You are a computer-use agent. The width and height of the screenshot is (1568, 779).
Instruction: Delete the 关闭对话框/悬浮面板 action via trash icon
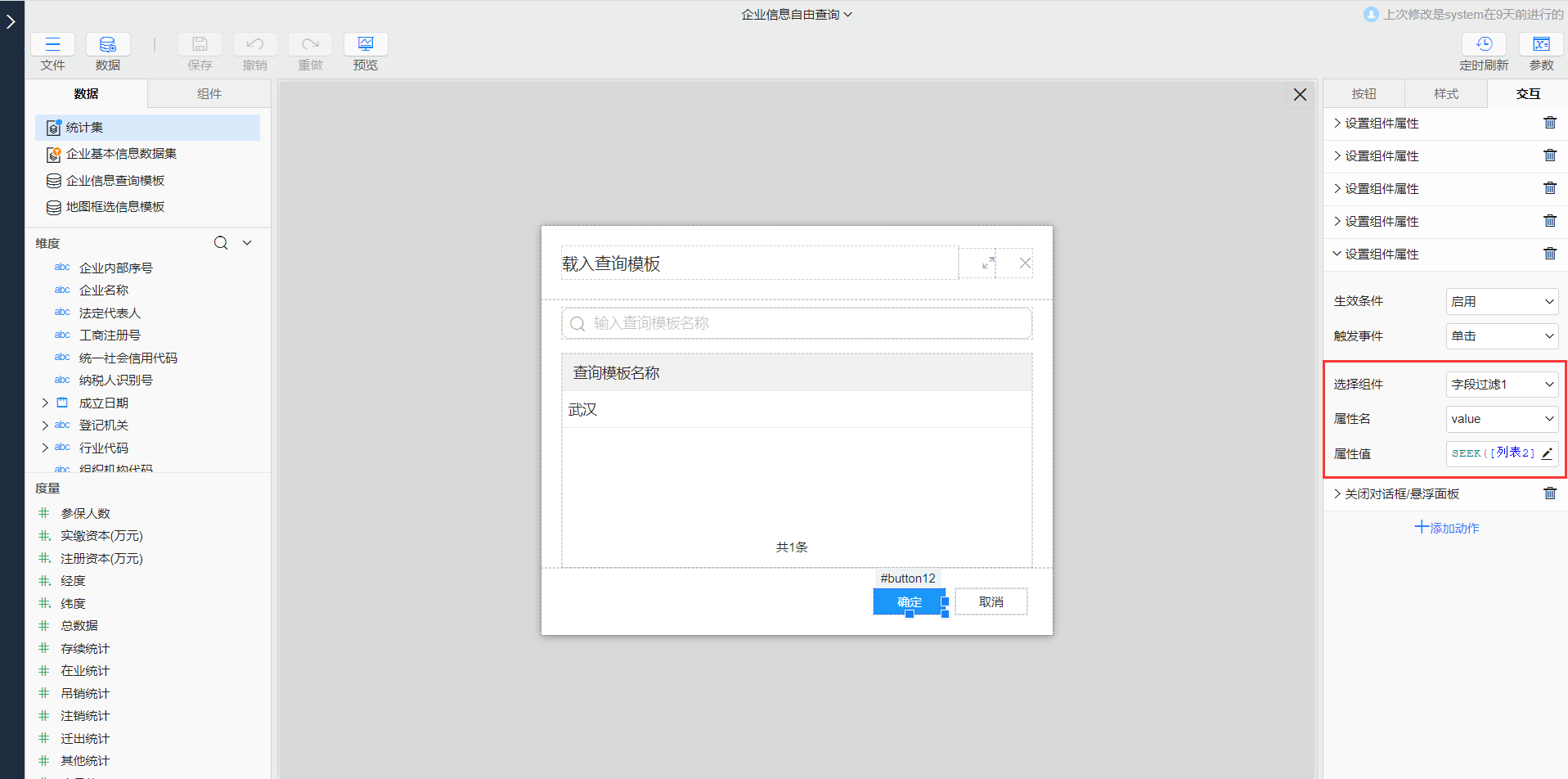[1550, 492]
